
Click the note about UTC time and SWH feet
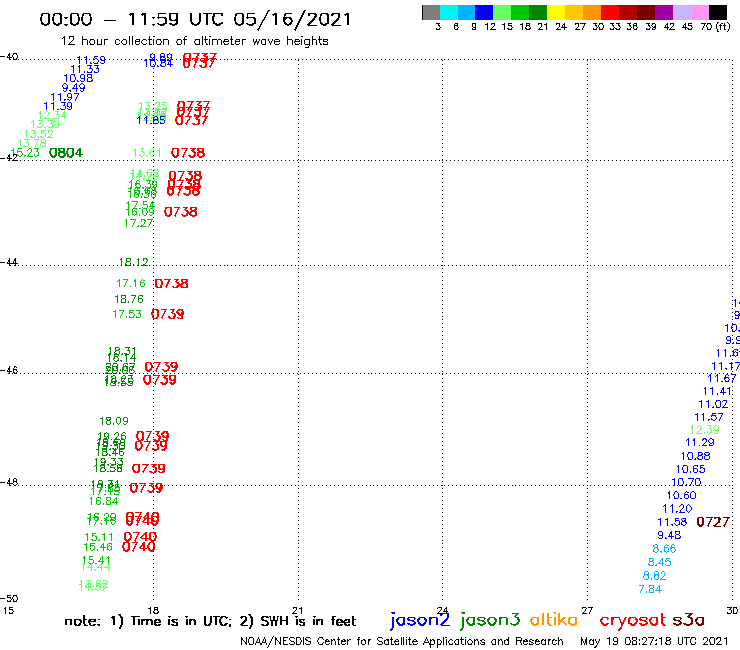click(x=210, y=621)
